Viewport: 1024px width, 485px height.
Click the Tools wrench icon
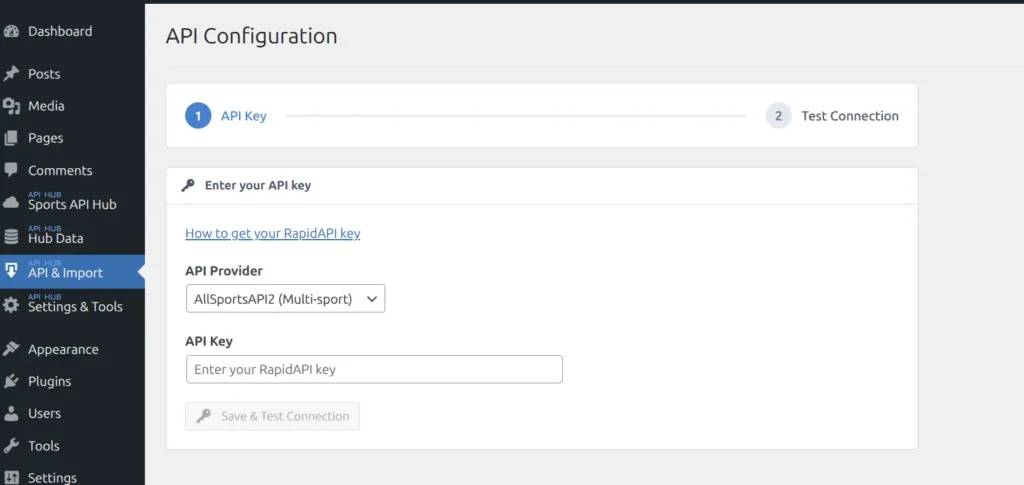tap(11, 446)
